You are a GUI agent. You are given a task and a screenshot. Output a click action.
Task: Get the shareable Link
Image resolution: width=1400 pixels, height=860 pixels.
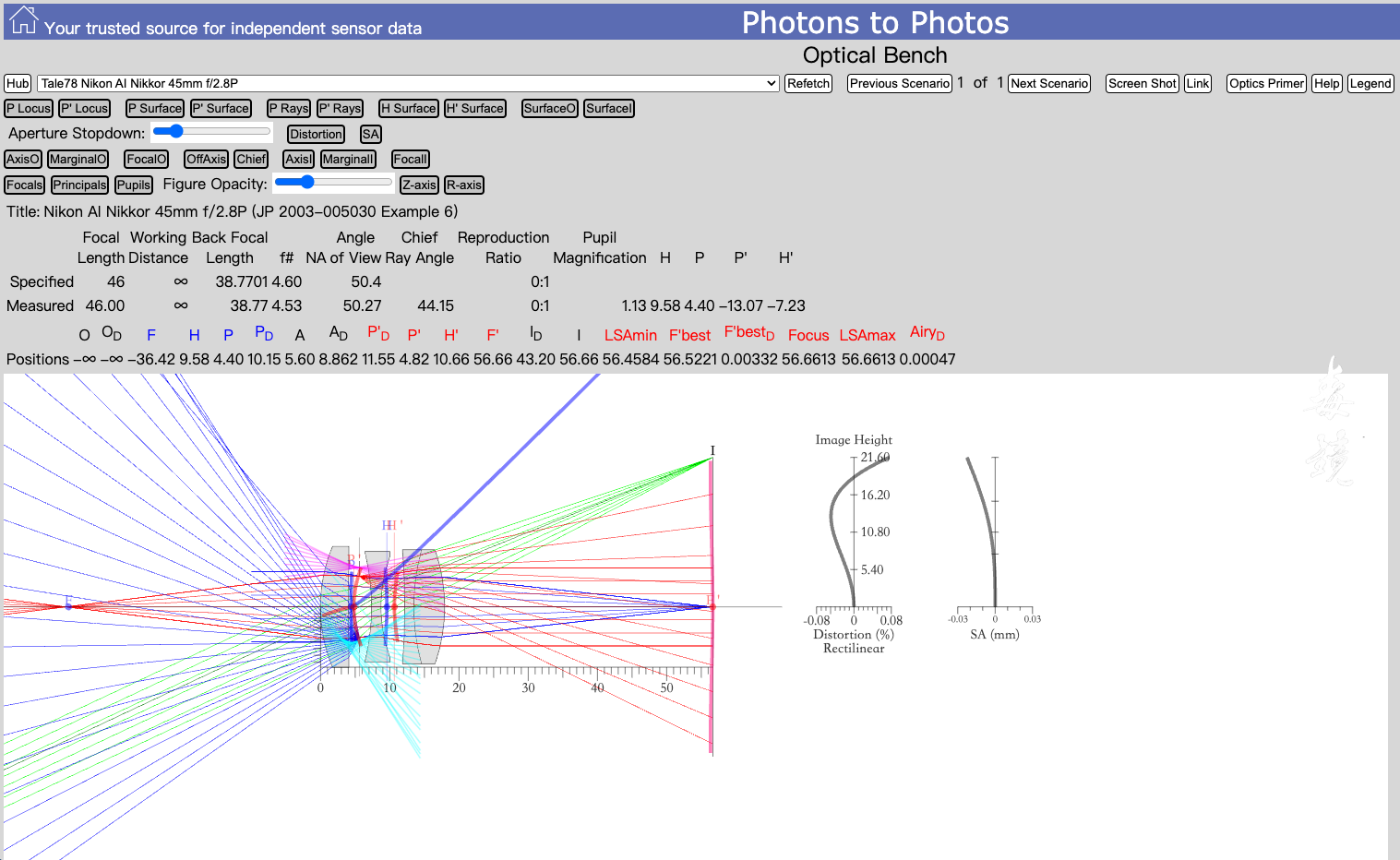(x=1198, y=83)
